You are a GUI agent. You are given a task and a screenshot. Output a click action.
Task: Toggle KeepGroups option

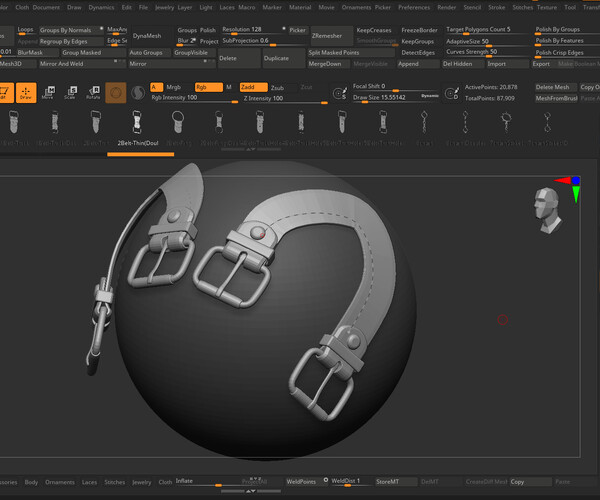417,41
